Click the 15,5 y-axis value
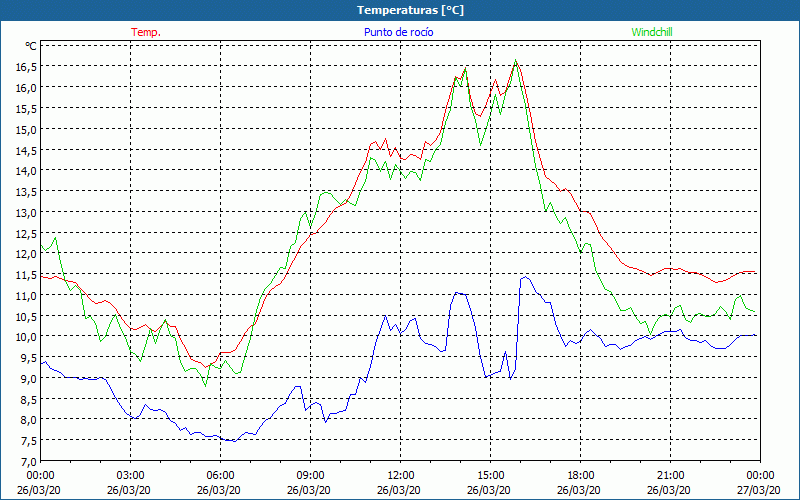The height and width of the screenshot is (500, 800). [x=26, y=109]
